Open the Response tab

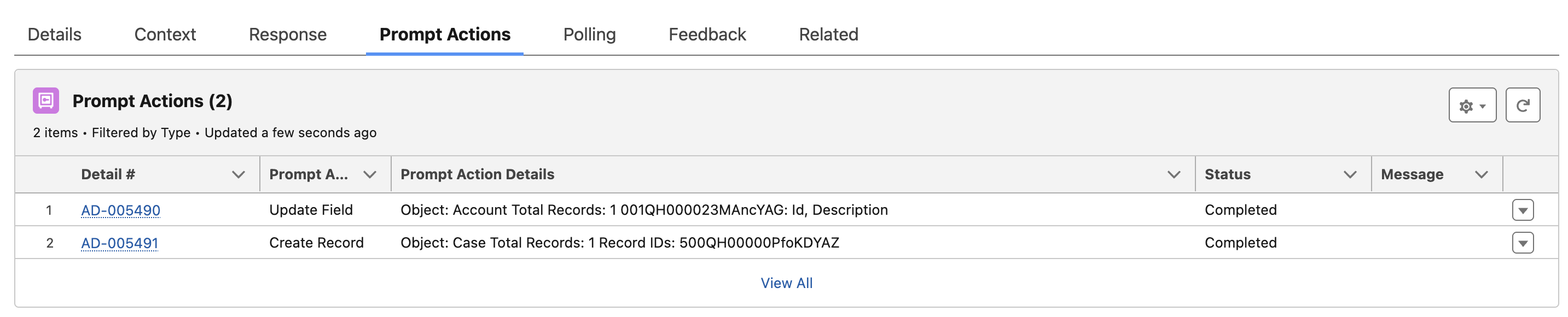(287, 34)
